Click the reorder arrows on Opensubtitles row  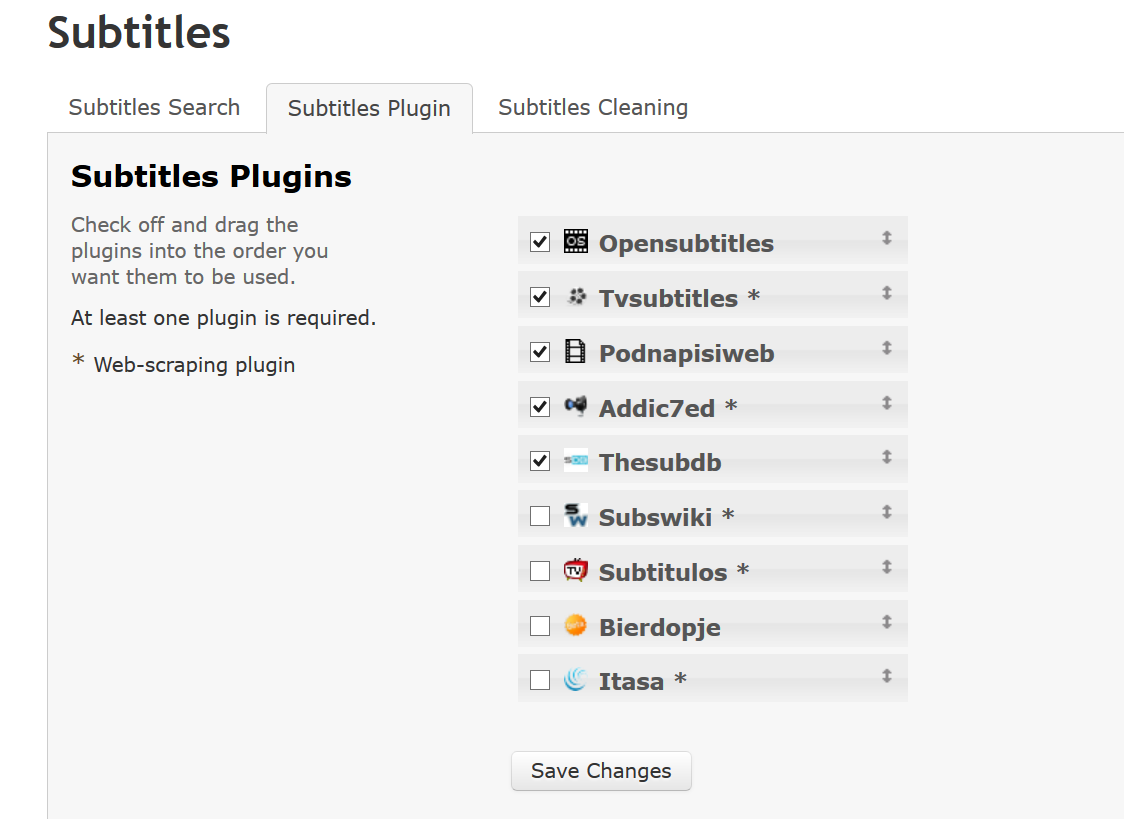click(886, 238)
